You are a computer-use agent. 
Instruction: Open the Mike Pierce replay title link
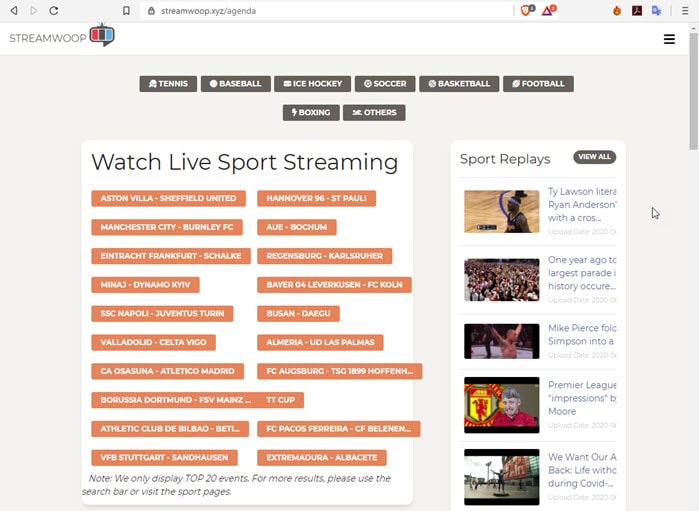[582, 334]
